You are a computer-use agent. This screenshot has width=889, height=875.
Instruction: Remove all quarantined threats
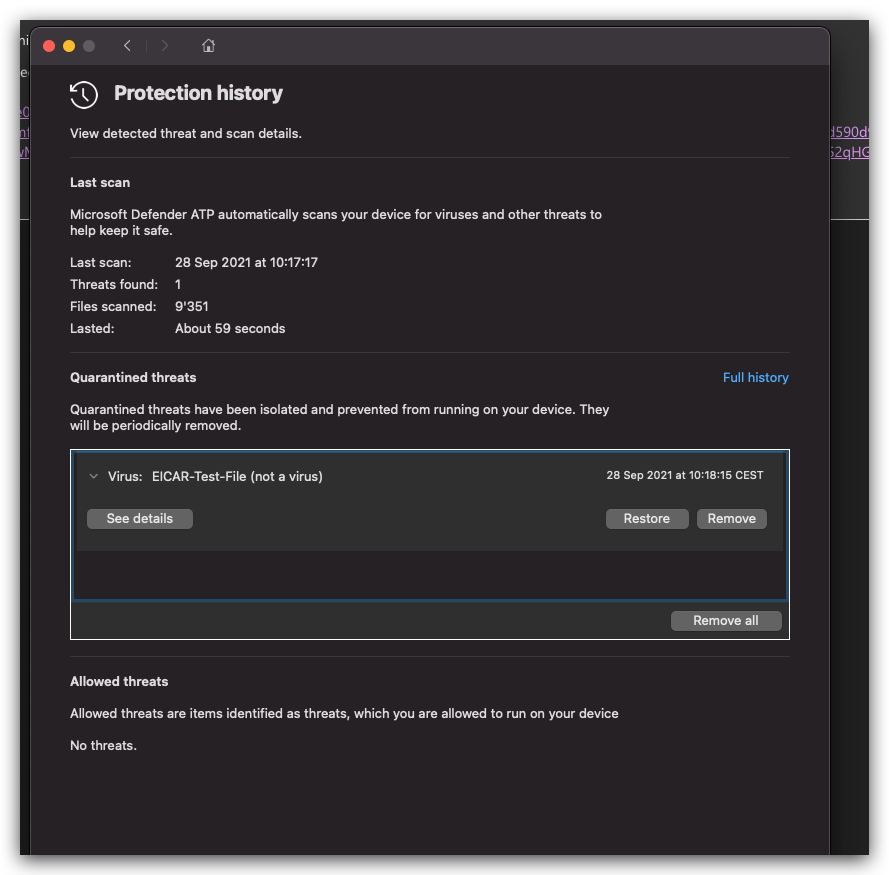pos(726,621)
